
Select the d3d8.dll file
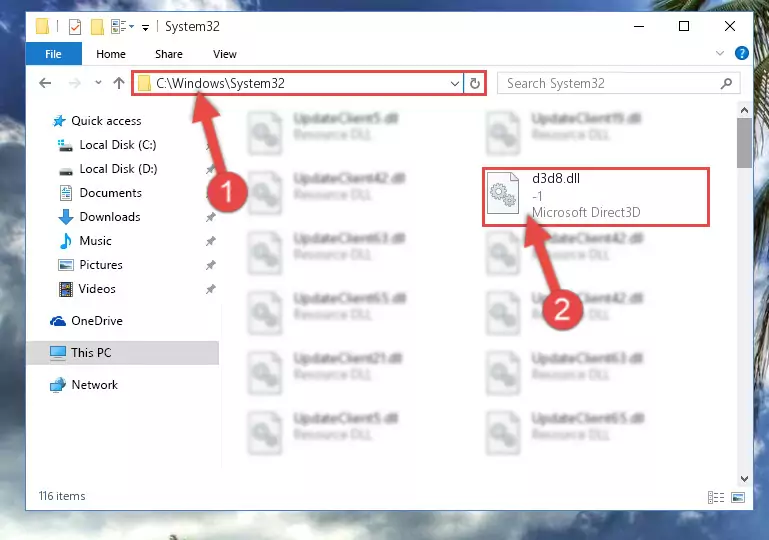tap(596, 196)
